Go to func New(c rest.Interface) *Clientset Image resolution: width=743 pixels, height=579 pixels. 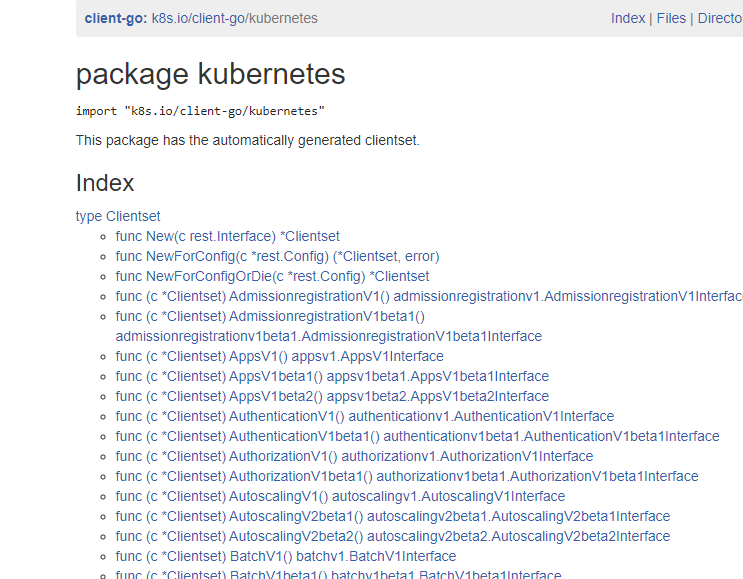coord(227,236)
